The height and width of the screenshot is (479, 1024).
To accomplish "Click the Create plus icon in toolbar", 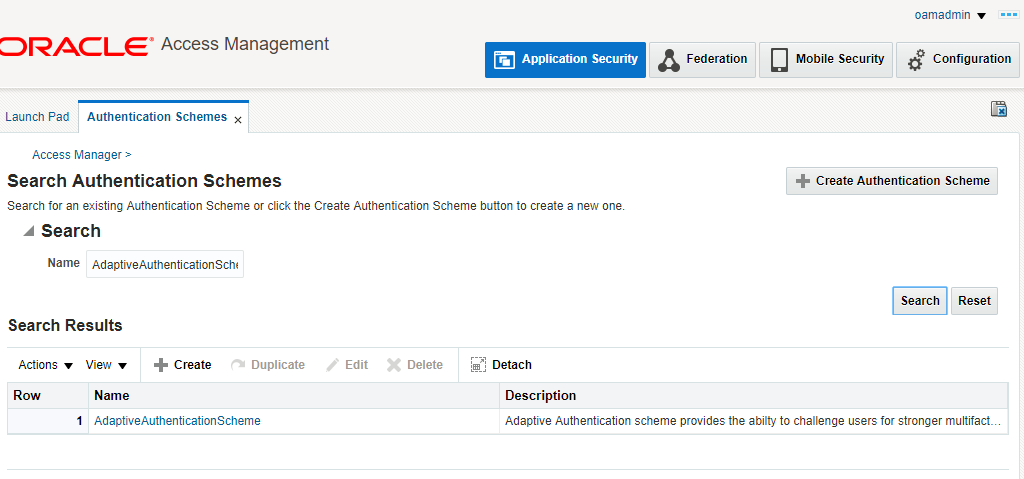I will coord(161,365).
